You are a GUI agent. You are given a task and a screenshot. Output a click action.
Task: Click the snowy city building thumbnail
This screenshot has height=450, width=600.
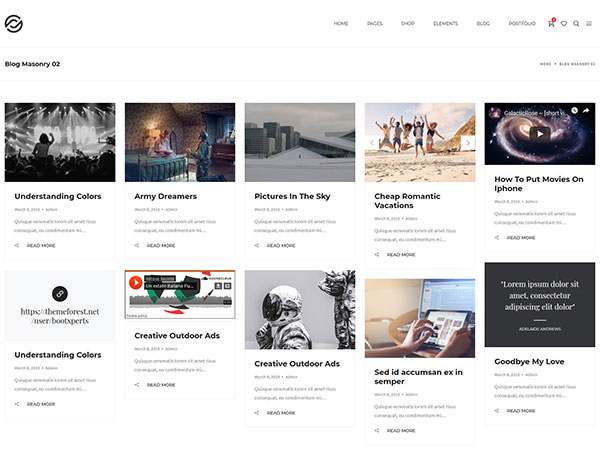(x=300, y=142)
